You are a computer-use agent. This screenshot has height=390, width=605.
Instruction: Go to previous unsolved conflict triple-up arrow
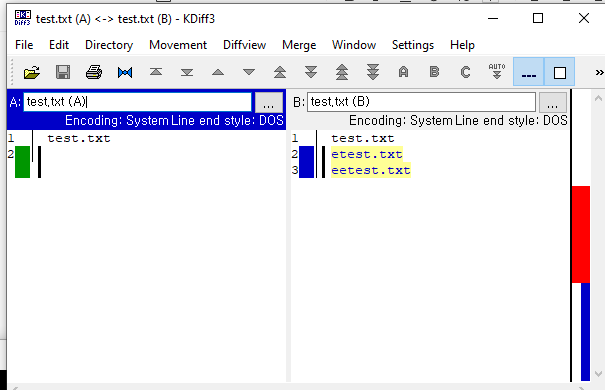342,72
